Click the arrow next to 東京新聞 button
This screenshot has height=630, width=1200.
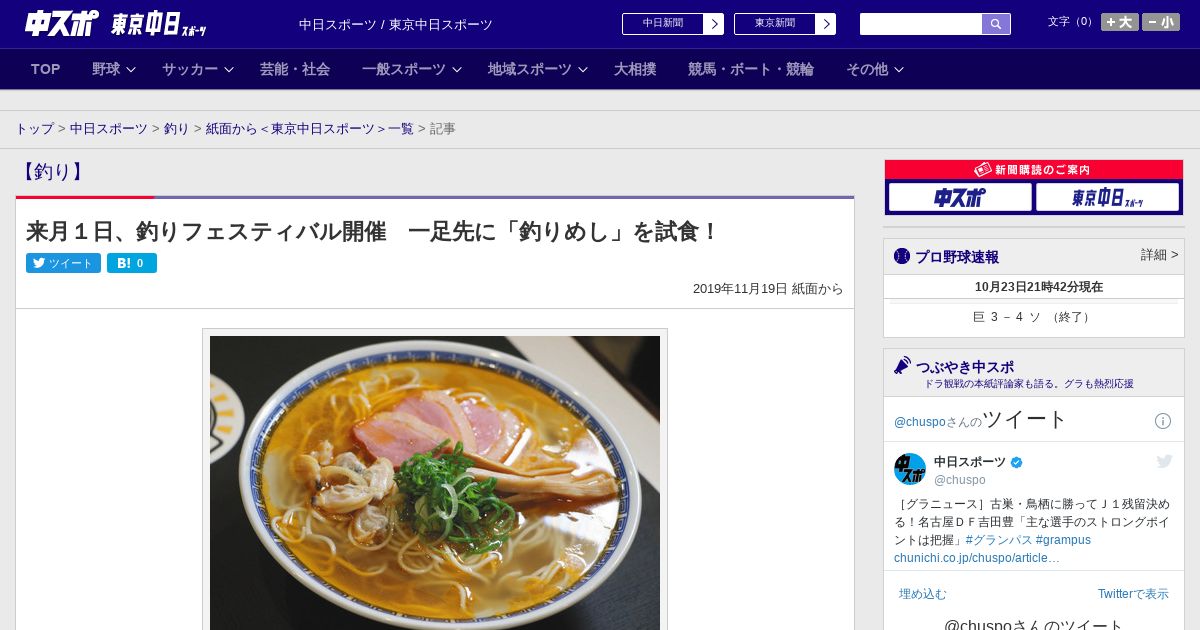tap(825, 24)
